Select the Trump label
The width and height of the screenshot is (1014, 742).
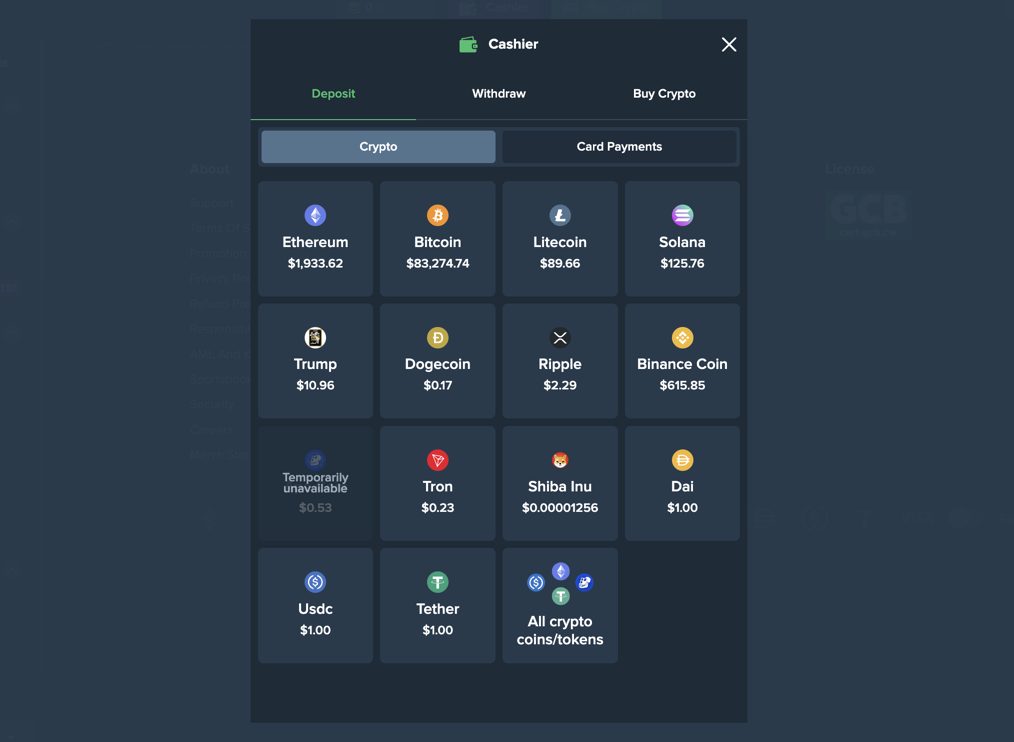(315, 364)
